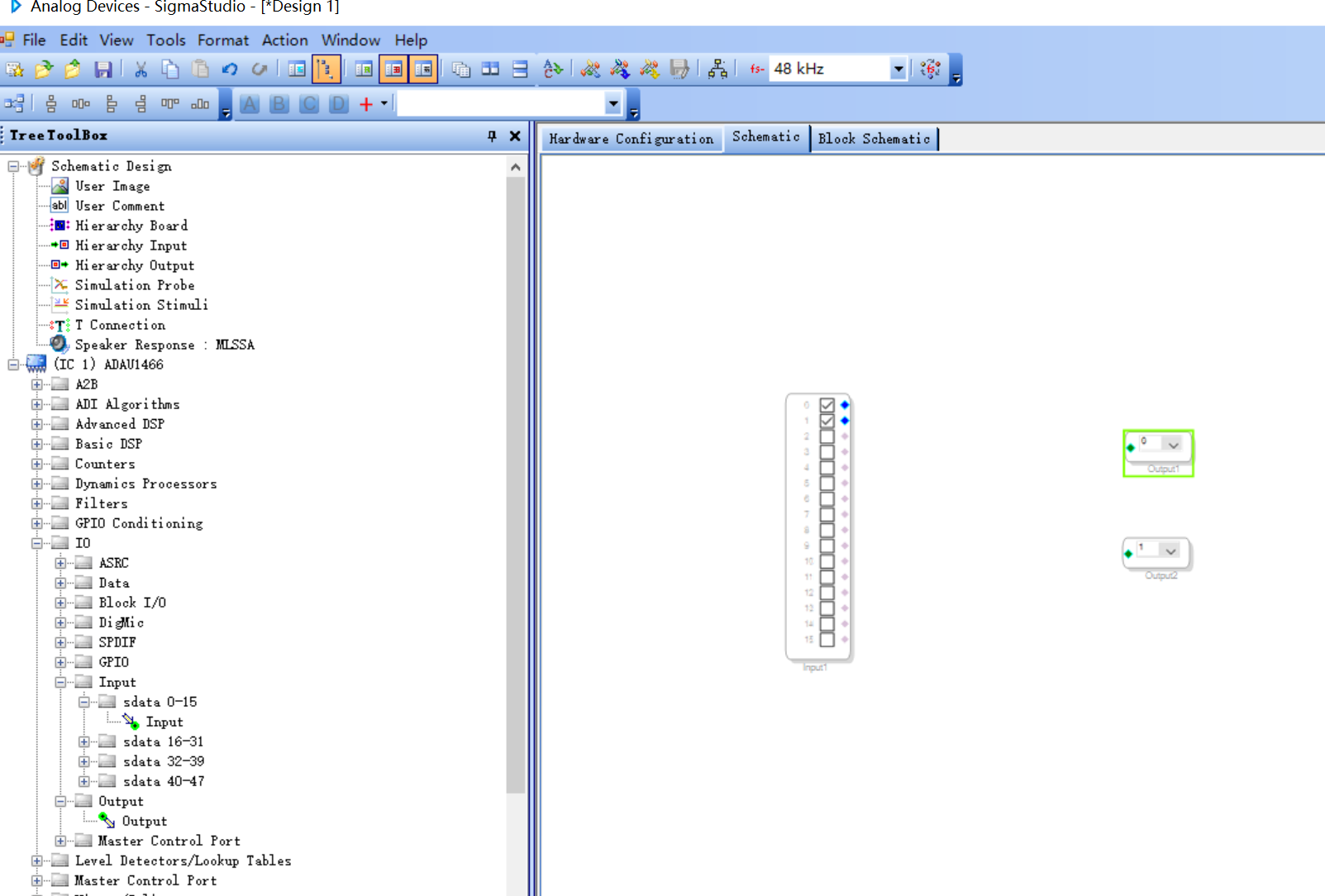Expand the sdata 16-31 folder
This screenshot has width=1325, height=896.
pyautogui.click(x=84, y=741)
